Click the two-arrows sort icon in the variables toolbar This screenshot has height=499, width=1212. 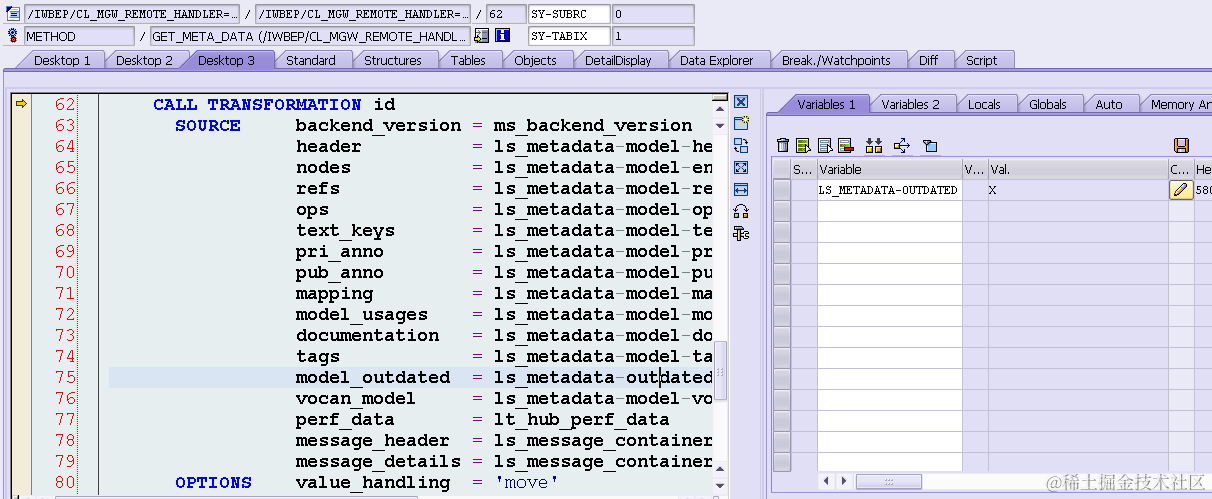[874, 146]
